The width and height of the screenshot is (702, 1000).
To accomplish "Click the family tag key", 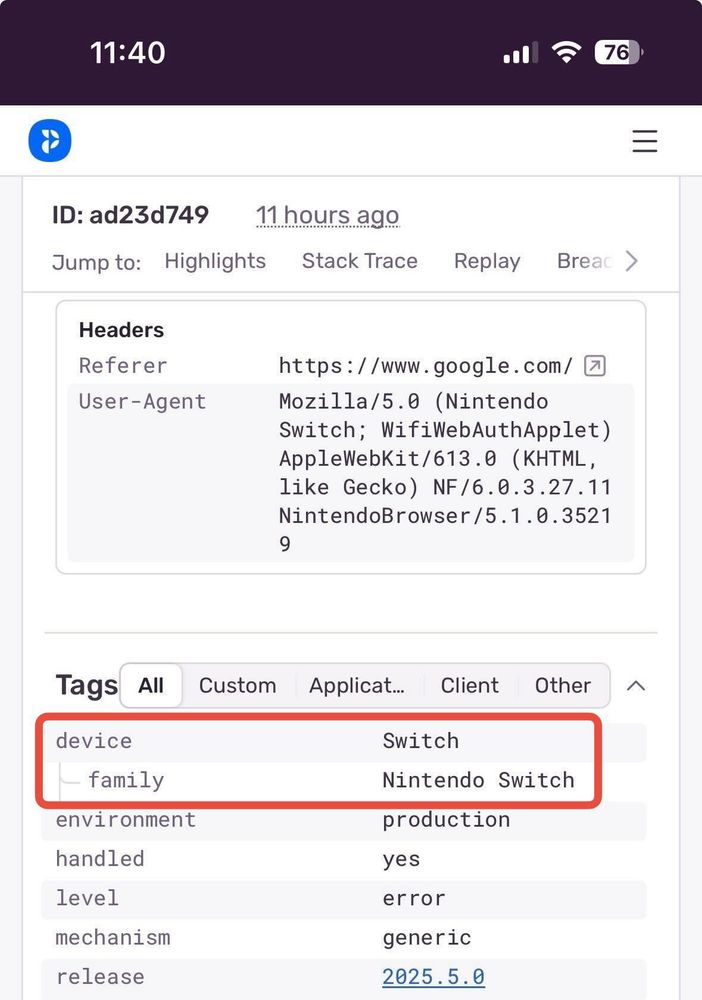I will coord(126,780).
